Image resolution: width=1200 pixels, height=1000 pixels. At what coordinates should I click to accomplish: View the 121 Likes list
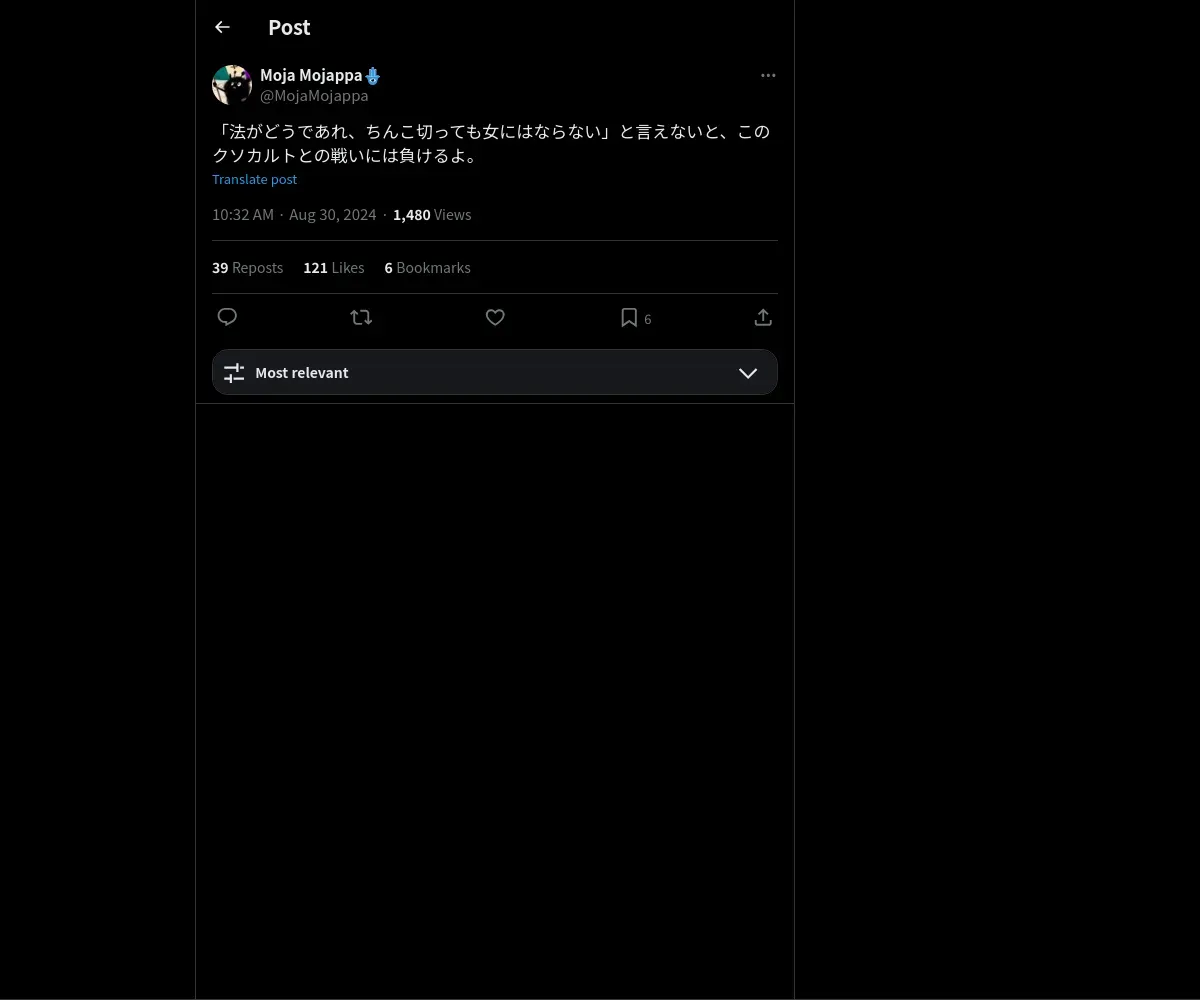click(334, 268)
